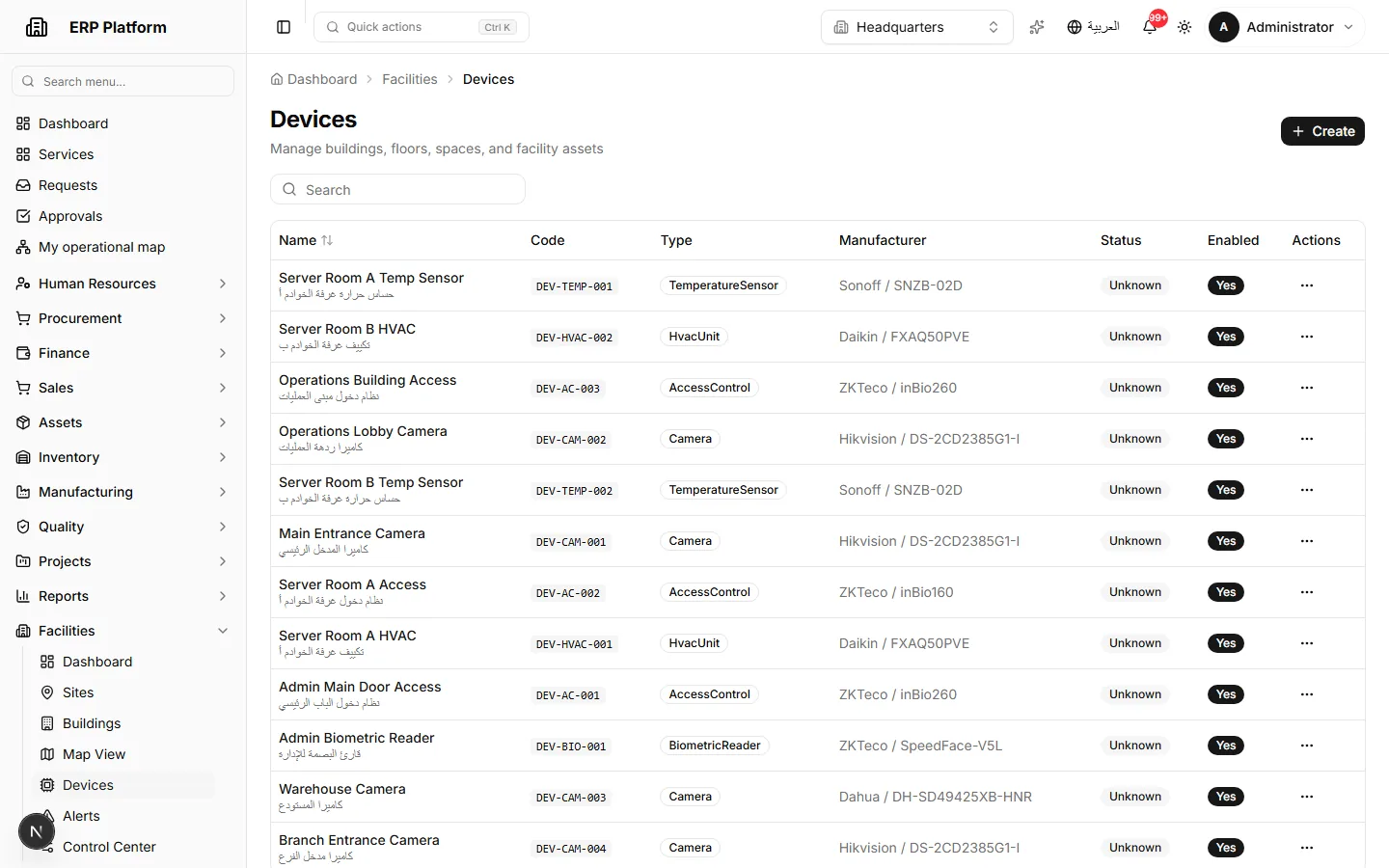Open actions menu for Admin Main Door Access
The width and height of the screenshot is (1389, 868).
click(x=1307, y=694)
